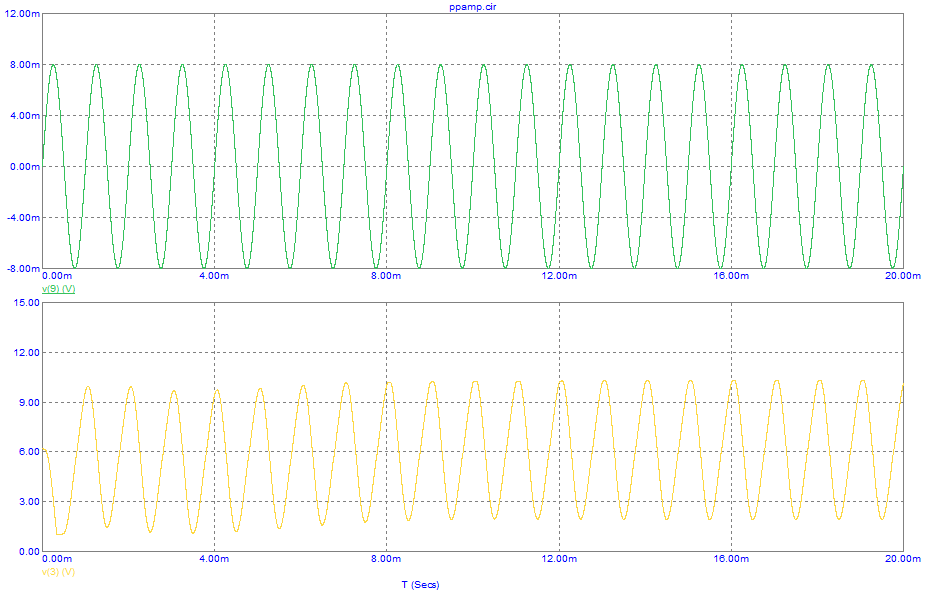Screen dimensions: 928x593
Task: Click 8.00m time label under upper plot
Action: [x=386, y=275]
